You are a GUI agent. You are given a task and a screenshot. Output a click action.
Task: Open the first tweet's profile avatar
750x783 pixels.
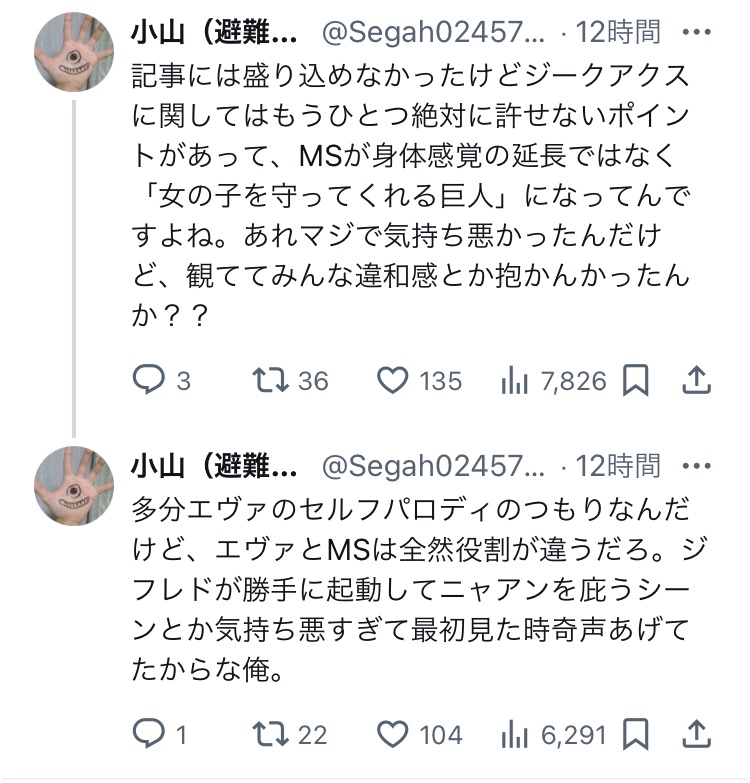pos(74,54)
